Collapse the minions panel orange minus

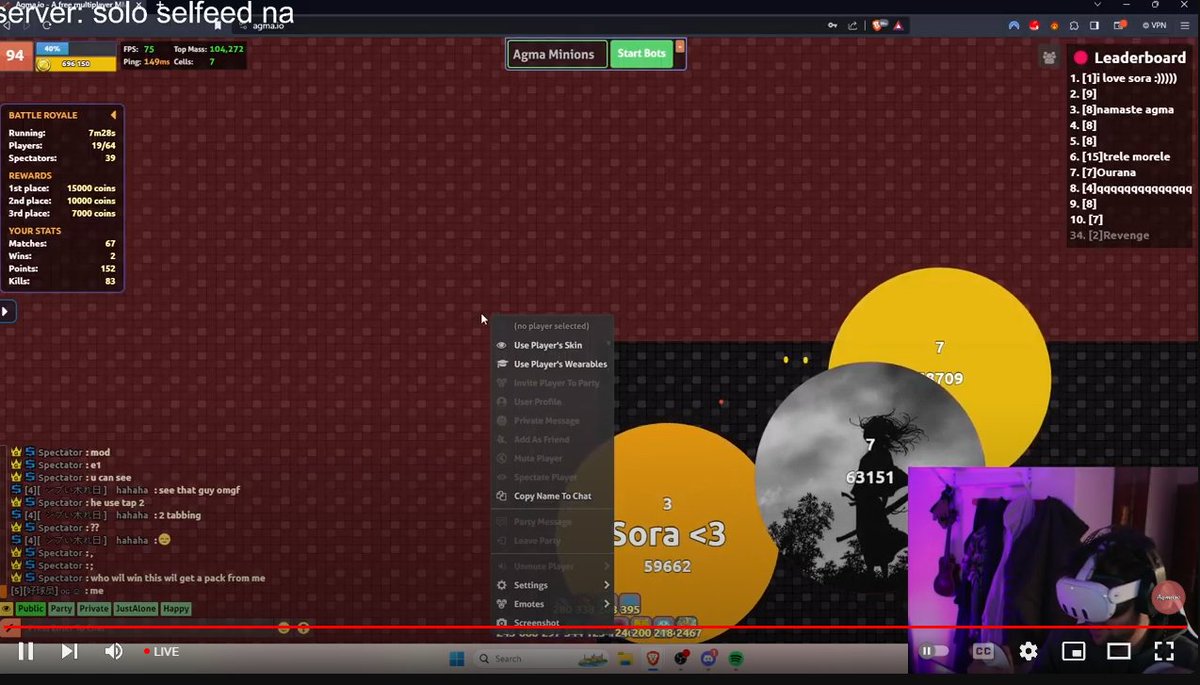(680, 46)
